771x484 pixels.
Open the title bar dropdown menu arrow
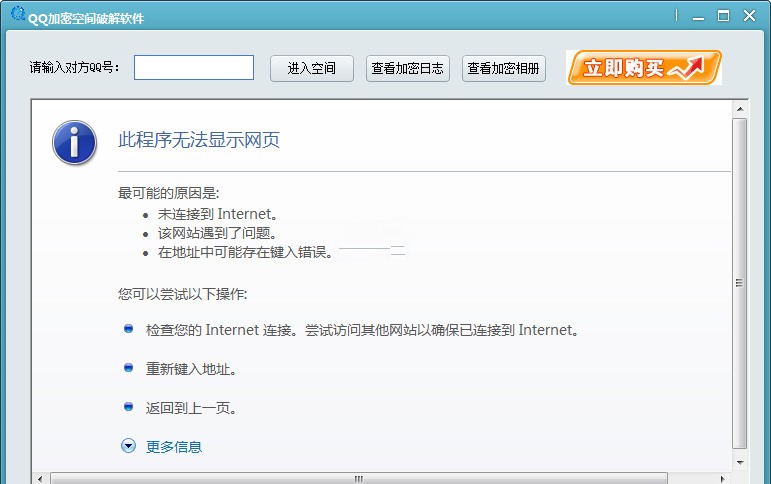pyautogui.click(x=678, y=16)
